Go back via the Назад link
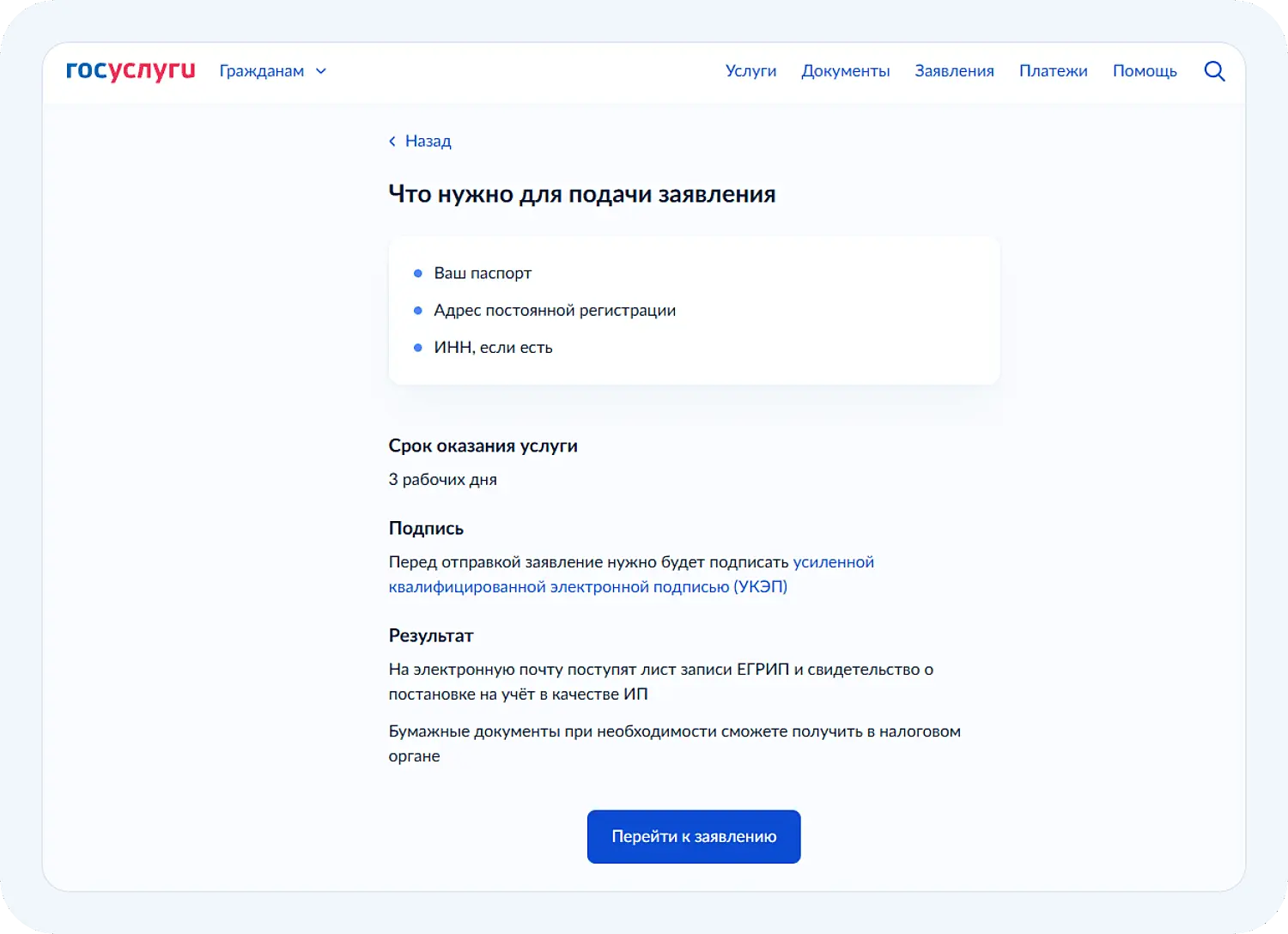Screen dimensions: 1288x934 [x=428, y=141]
